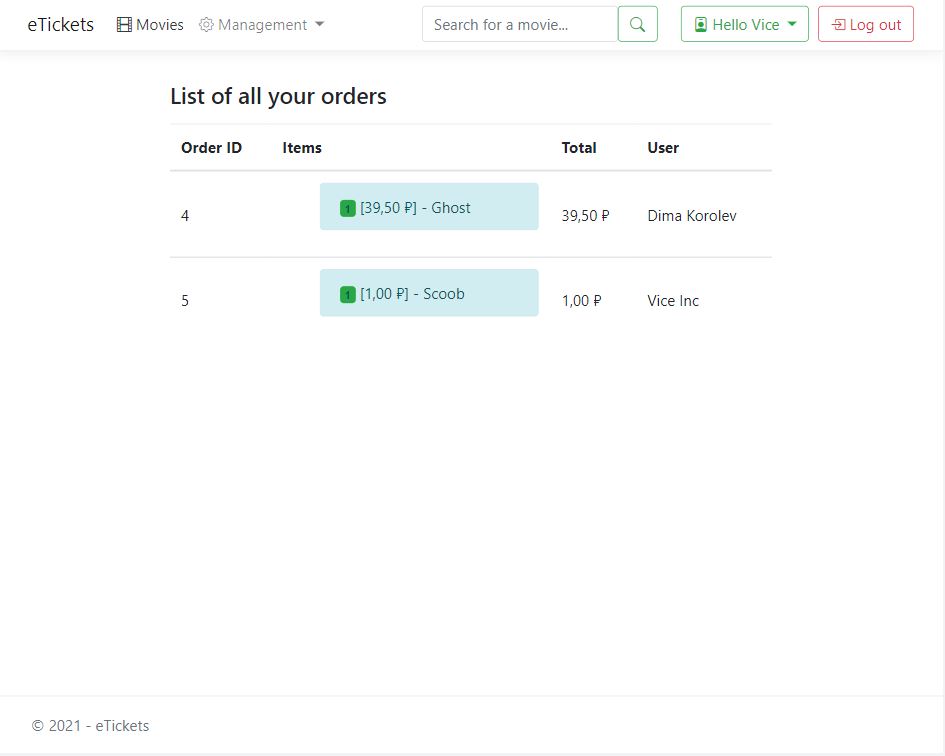Viewport: 945px width, 756px height.
Task: Go to eTickets home brand link
Action: pyautogui.click(x=61, y=25)
